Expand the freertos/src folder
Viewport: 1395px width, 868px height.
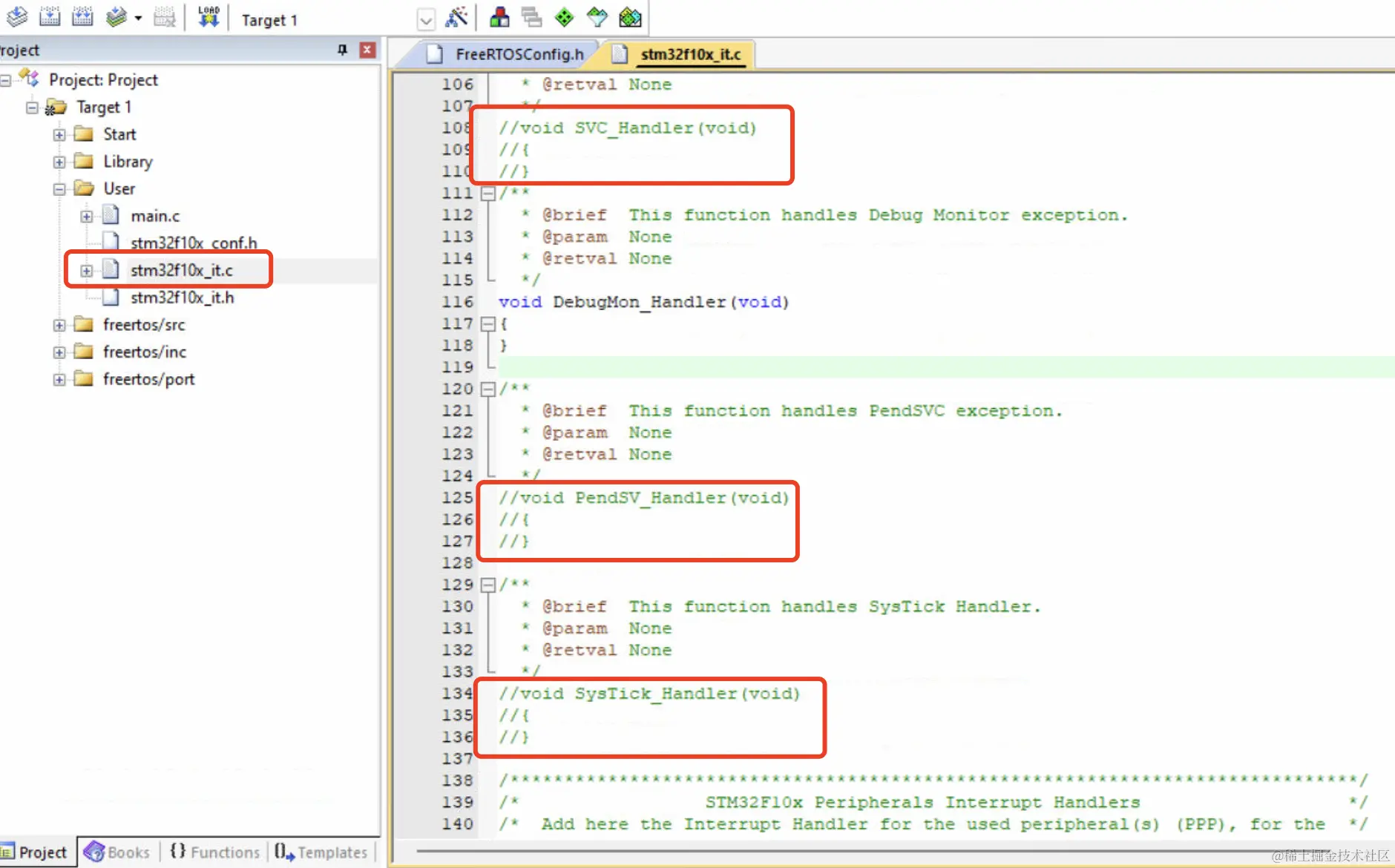(59, 325)
